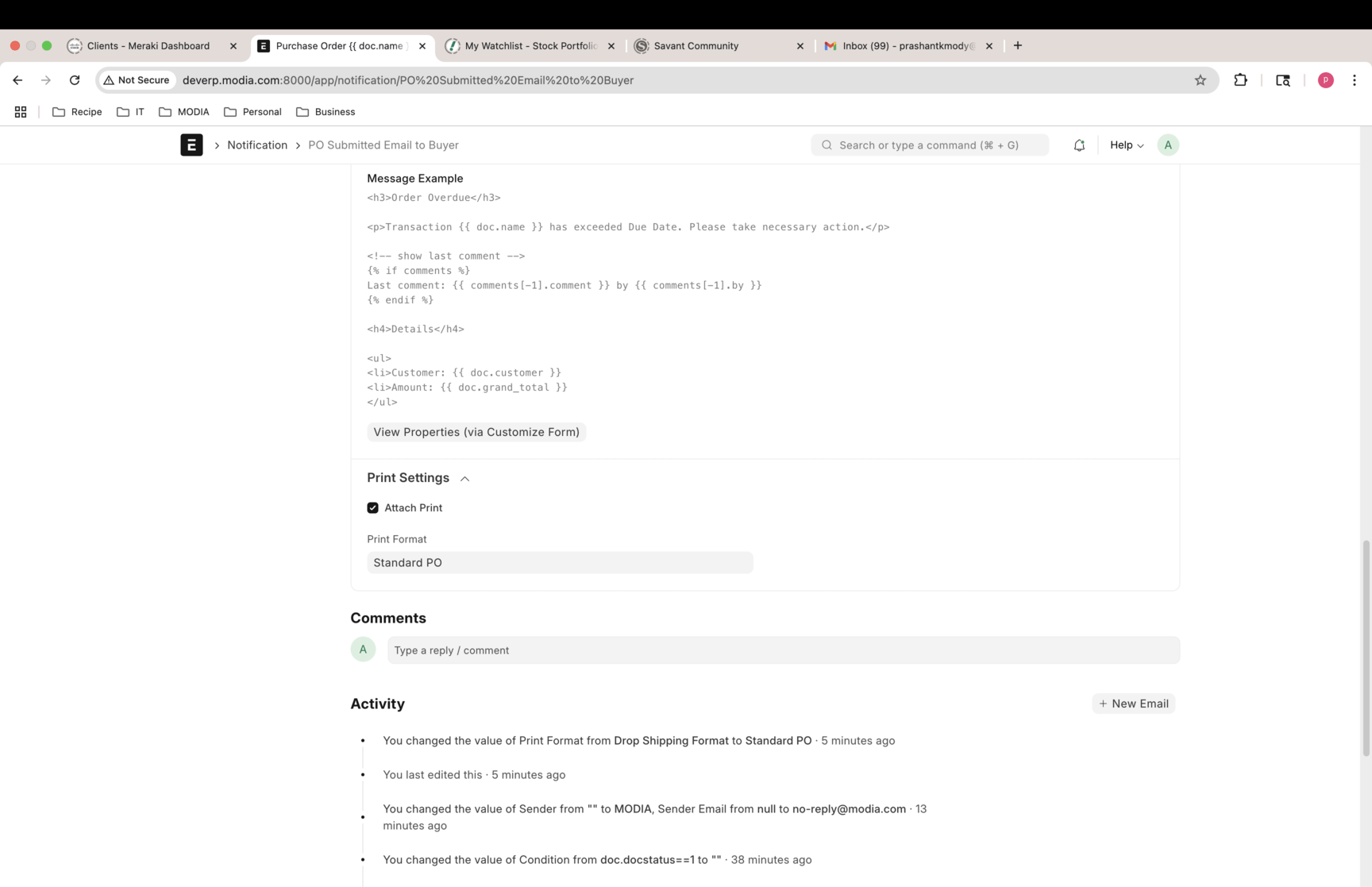Screen dimensions: 1372x887
Task: Click the tab search media icon
Action: click(x=1282, y=80)
